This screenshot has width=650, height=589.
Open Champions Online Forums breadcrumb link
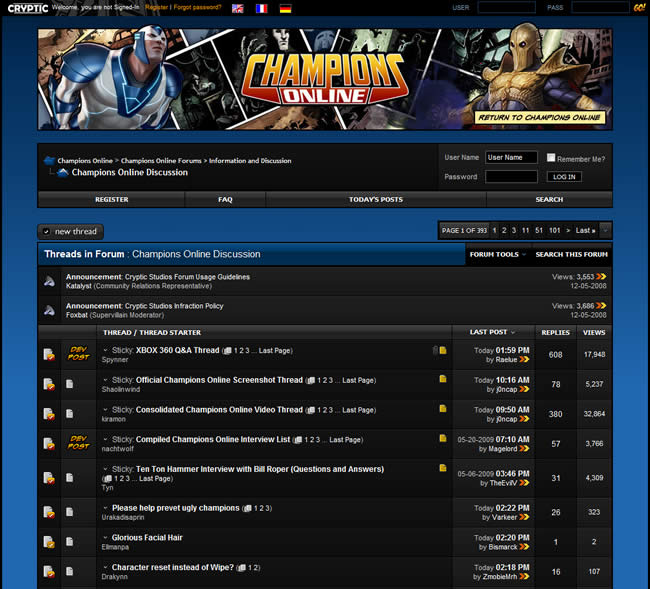tap(161, 161)
